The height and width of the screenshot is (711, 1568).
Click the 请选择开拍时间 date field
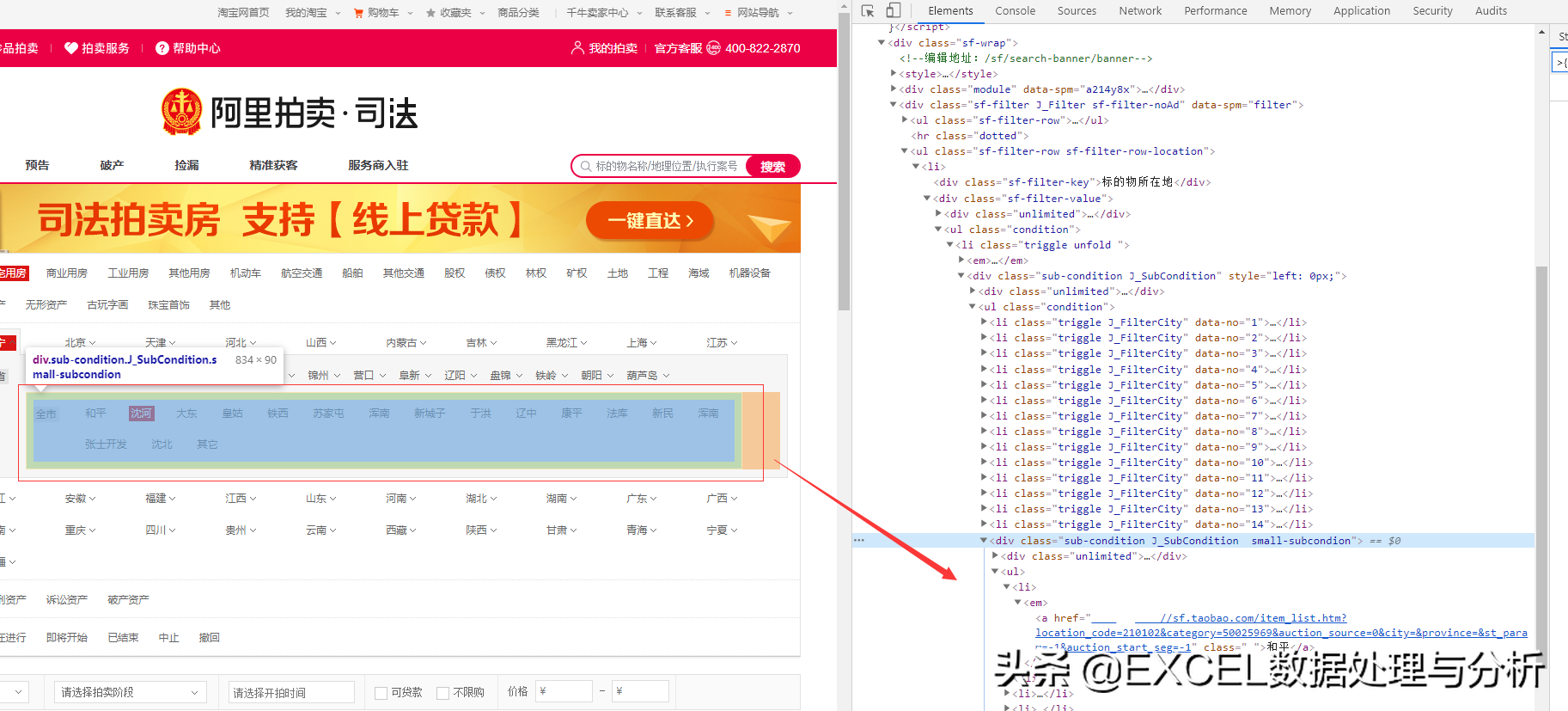click(x=291, y=692)
